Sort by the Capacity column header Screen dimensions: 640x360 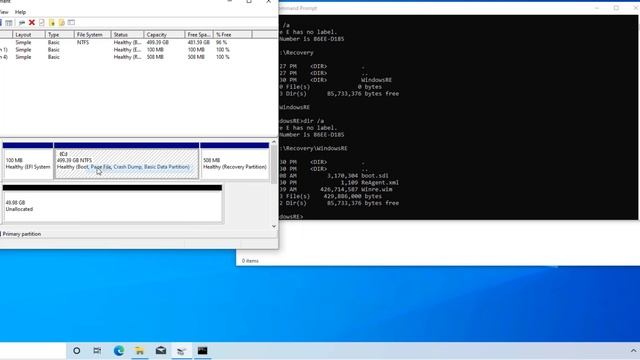point(164,35)
